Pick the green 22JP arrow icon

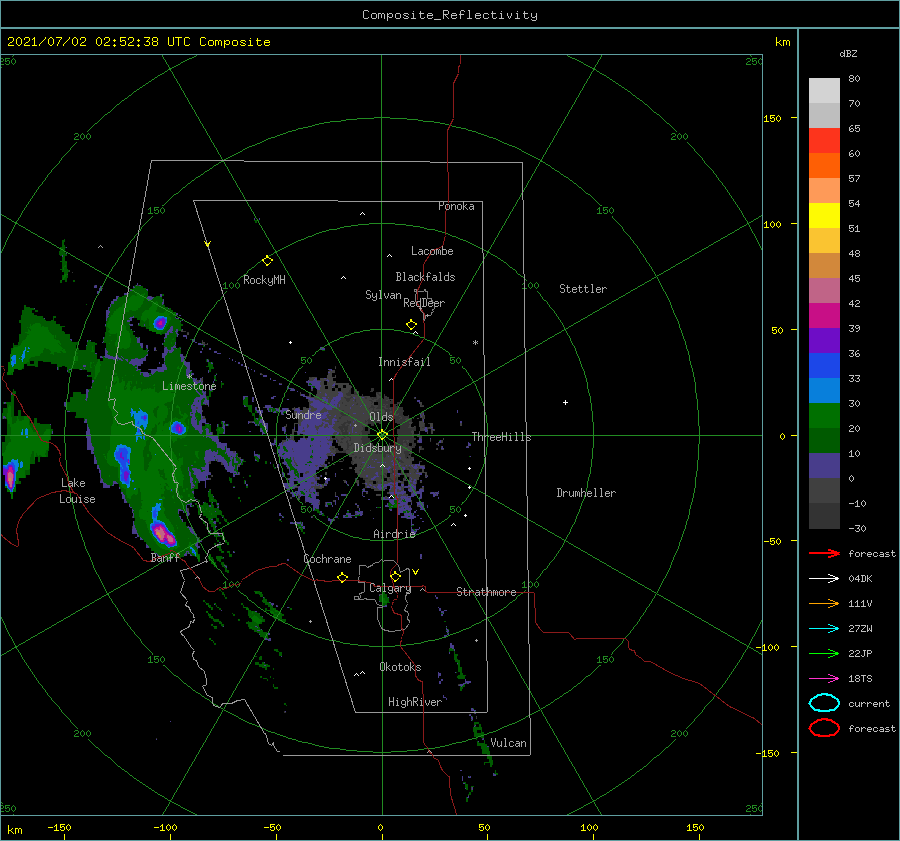pyautogui.click(x=824, y=653)
